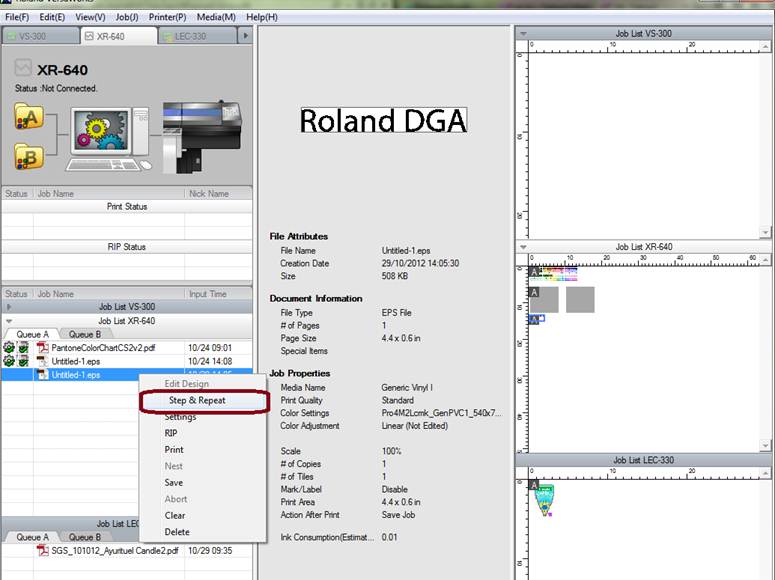Select color chart thumbnail in XR-640 layout

(554, 273)
